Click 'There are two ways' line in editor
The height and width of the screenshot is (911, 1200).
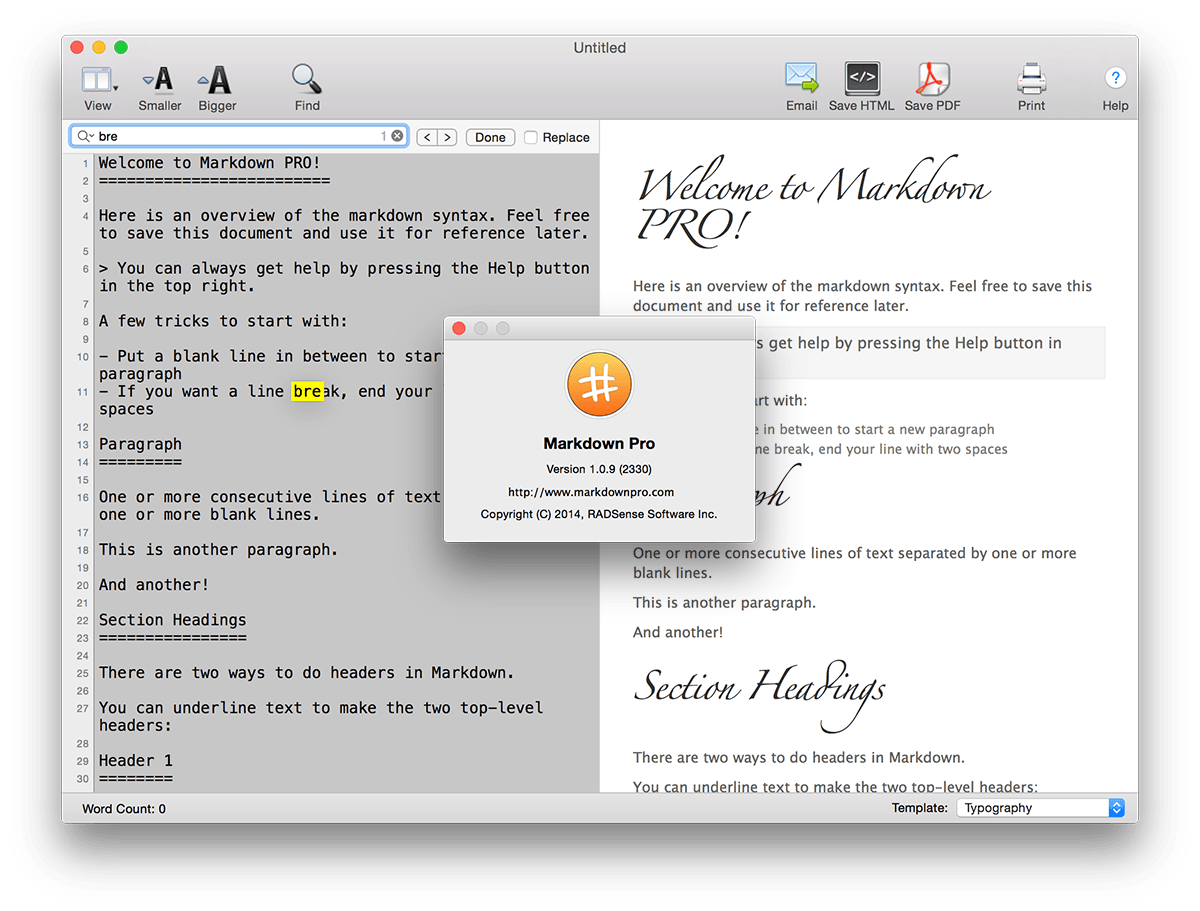tap(306, 672)
